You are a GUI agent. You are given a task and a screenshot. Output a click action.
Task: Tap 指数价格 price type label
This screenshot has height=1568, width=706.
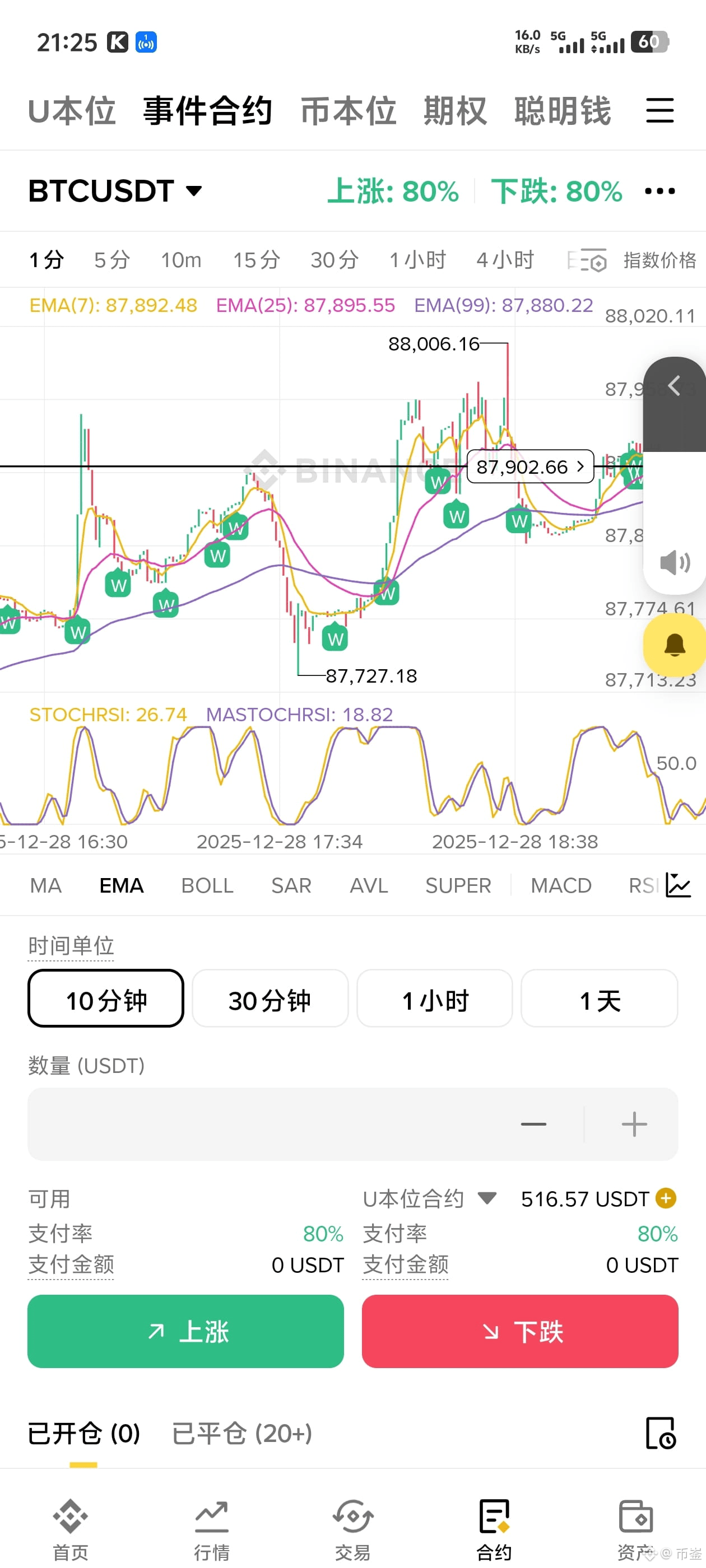point(659,260)
